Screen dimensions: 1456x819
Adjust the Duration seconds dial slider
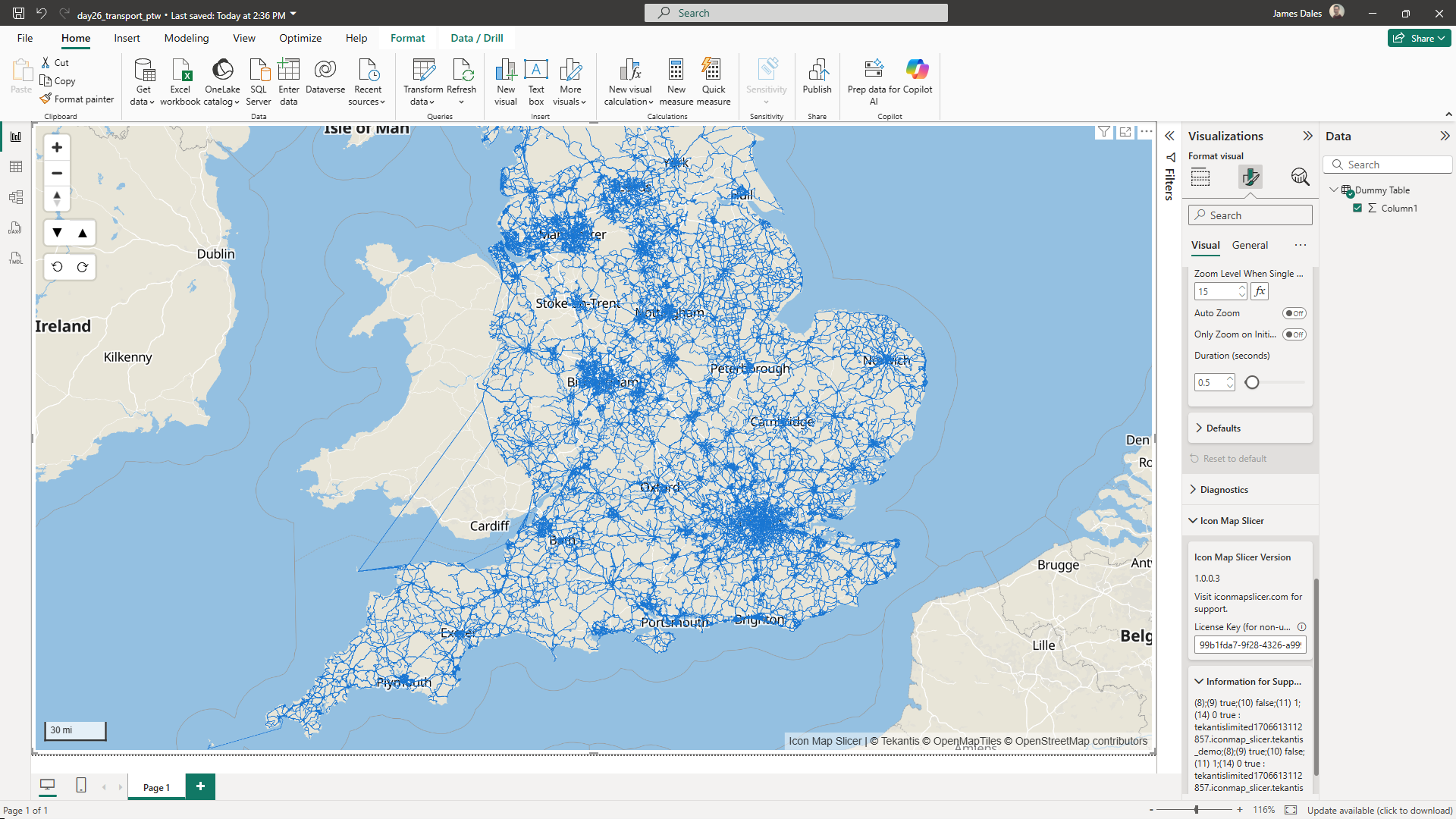[x=1253, y=382]
